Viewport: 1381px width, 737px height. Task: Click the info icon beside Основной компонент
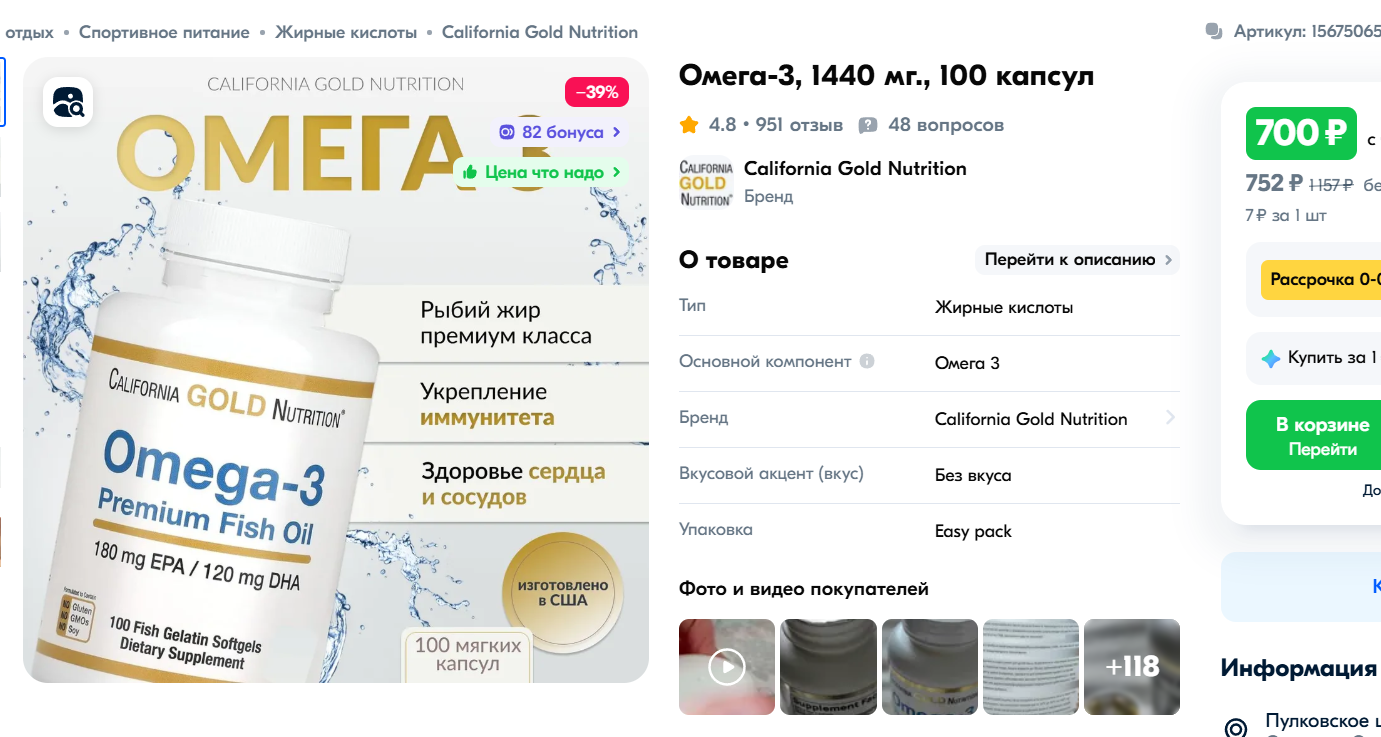coord(867,361)
